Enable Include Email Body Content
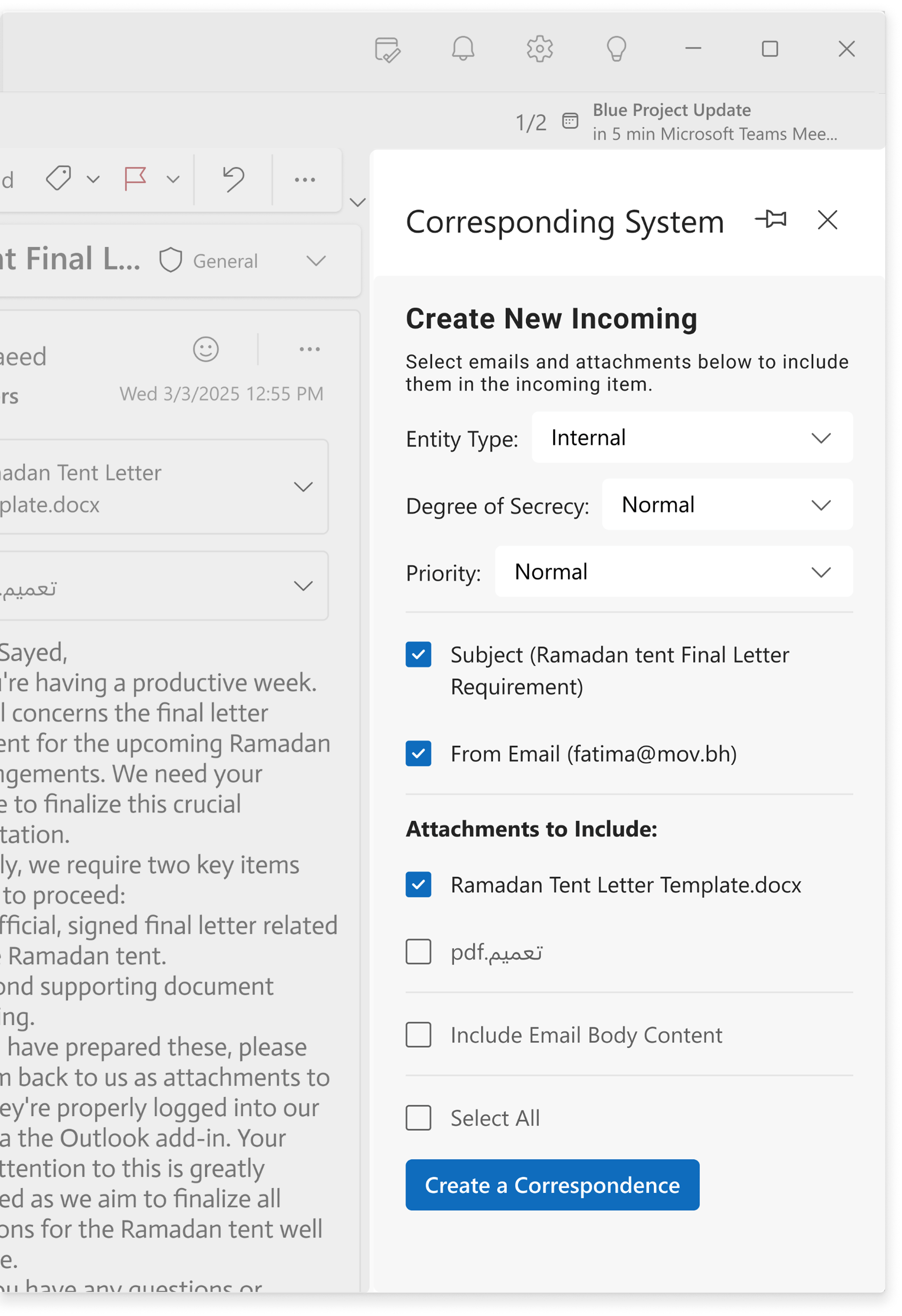 point(418,1035)
